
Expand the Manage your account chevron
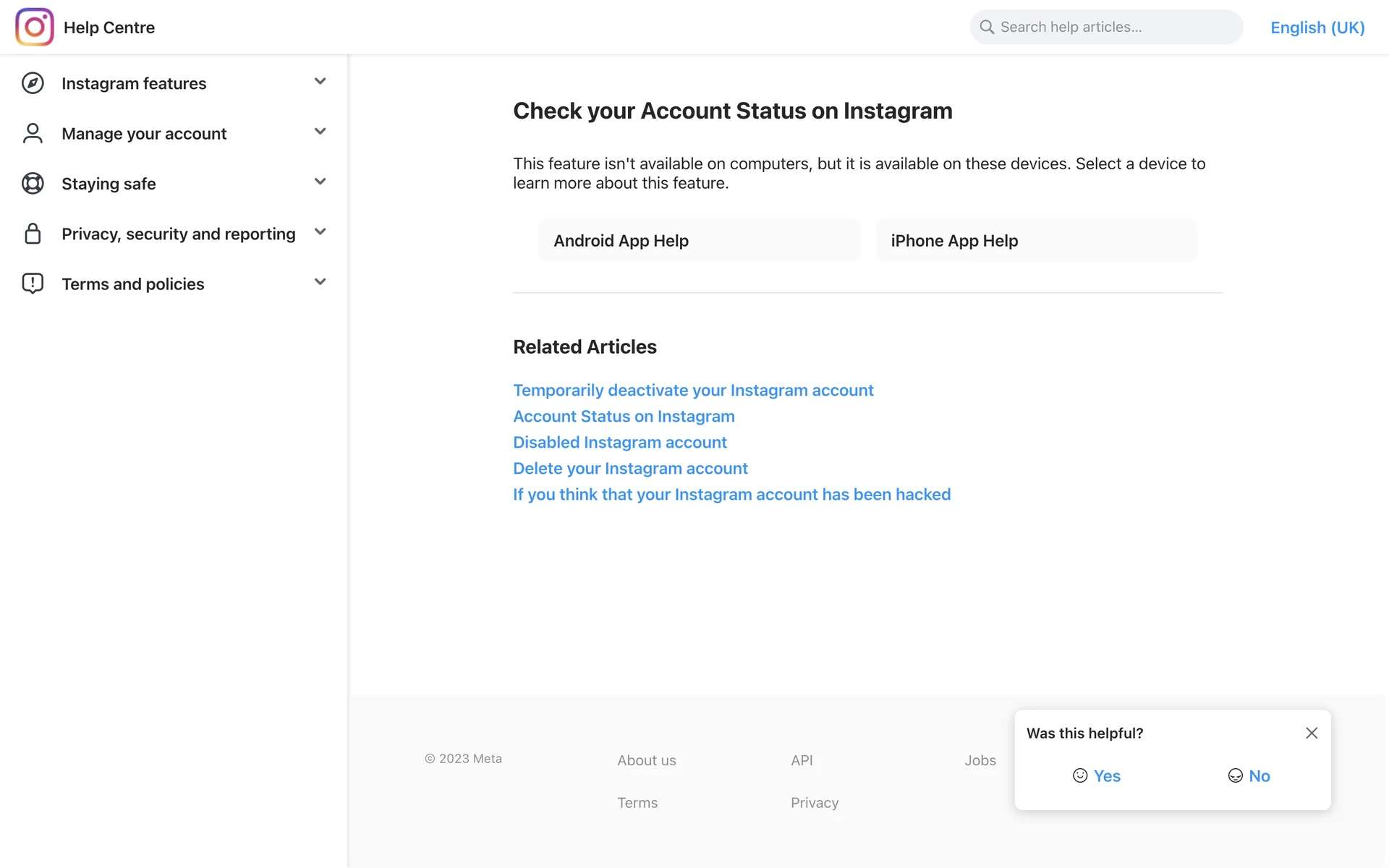pos(320,132)
